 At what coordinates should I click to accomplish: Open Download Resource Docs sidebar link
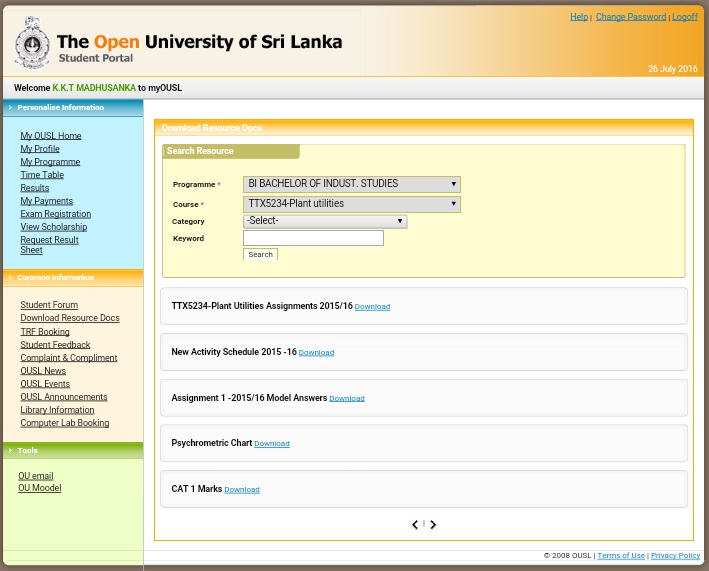click(x=70, y=318)
